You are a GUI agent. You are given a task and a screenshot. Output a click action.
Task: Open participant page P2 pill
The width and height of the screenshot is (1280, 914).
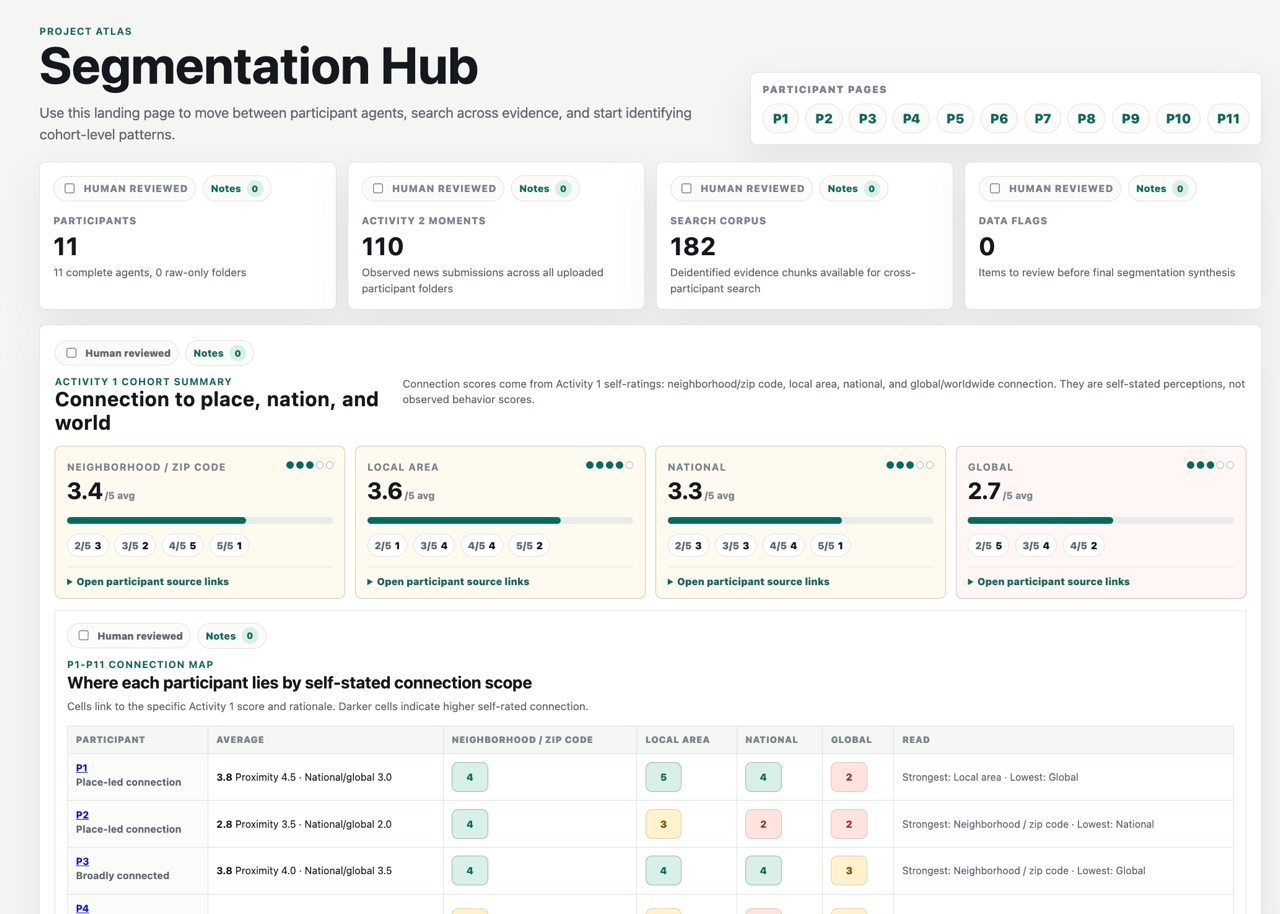824,119
